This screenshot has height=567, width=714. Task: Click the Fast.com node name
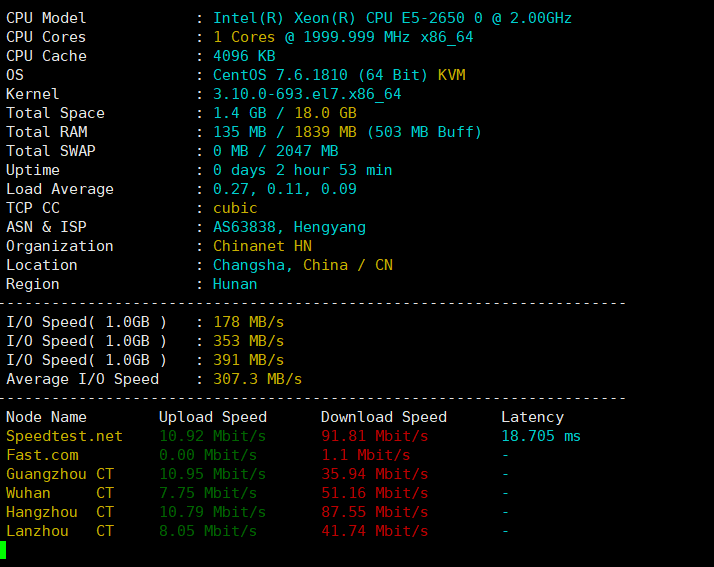tap(42, 455)
